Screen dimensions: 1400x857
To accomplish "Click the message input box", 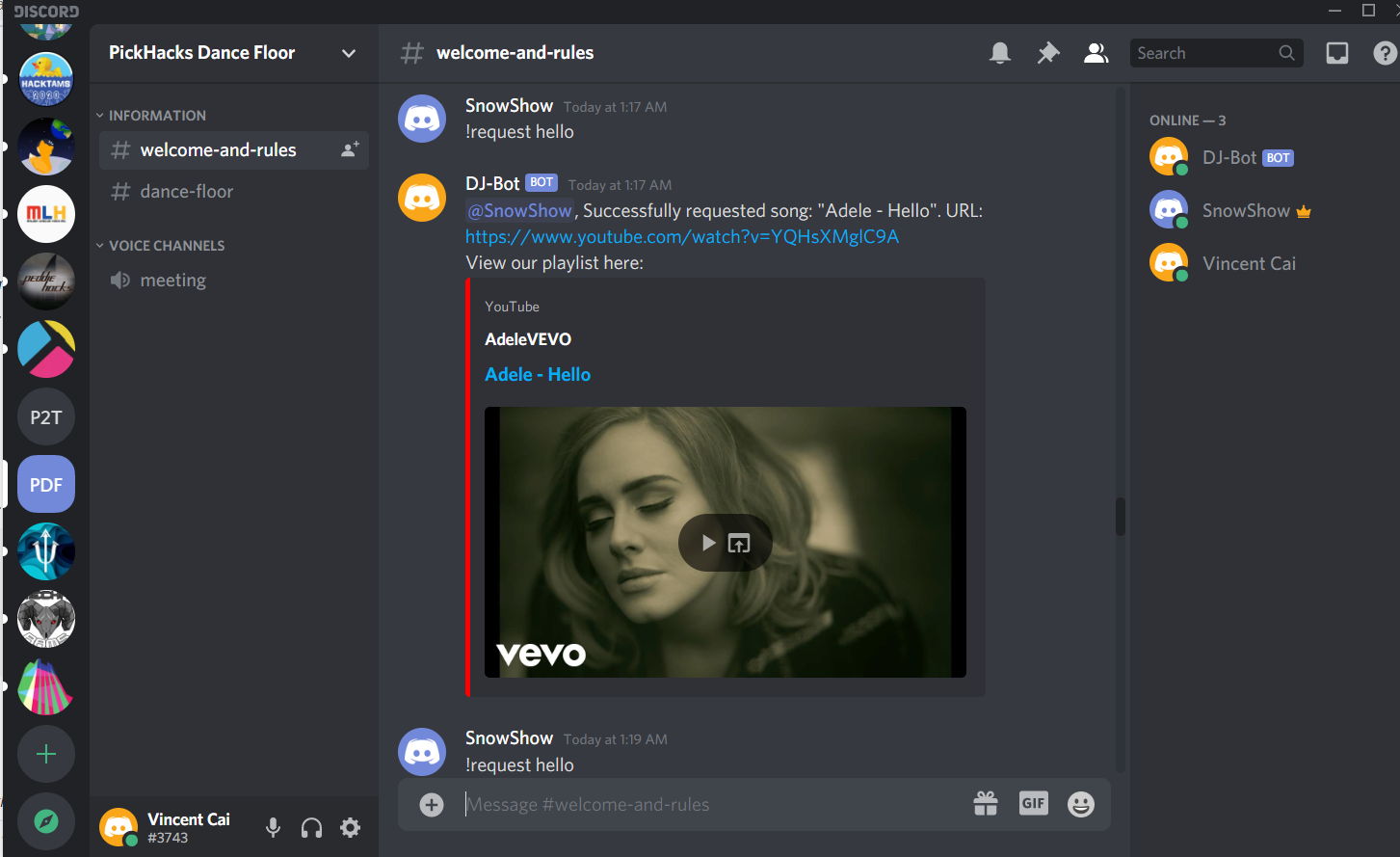I will pyautogui.click(x=713, y=804).
